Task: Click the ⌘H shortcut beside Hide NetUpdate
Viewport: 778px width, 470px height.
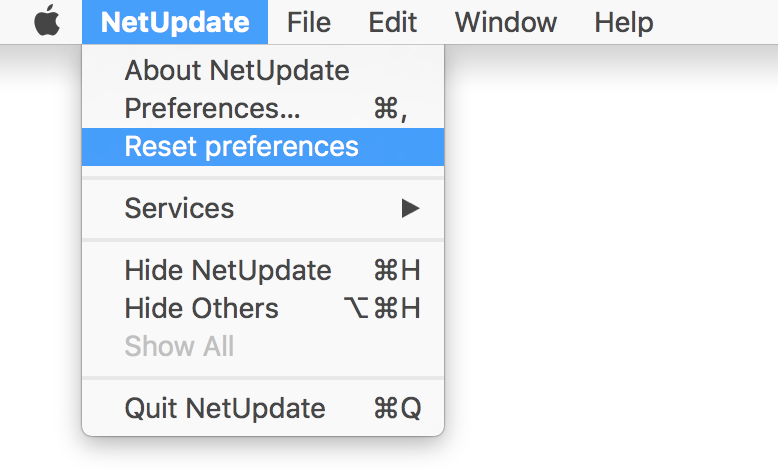Action: click(x=397, y=270)
